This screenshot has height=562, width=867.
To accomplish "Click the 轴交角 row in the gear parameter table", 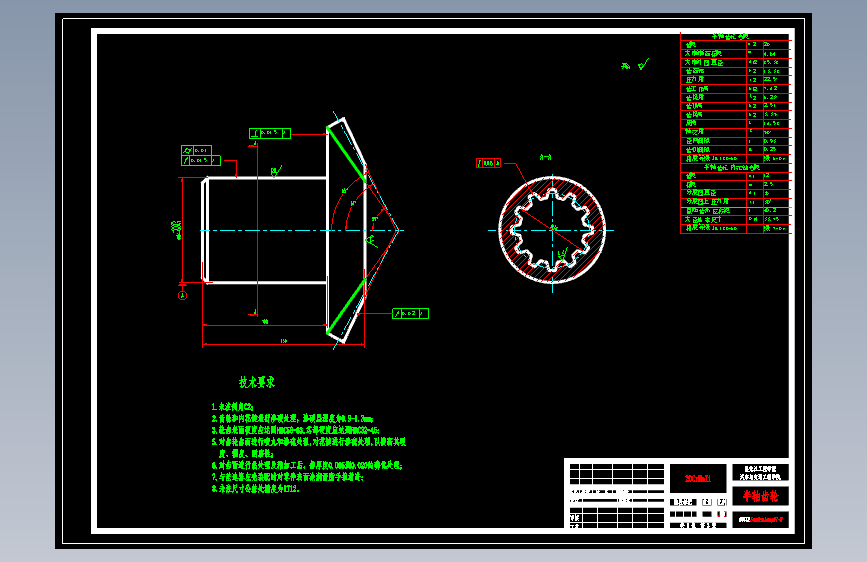I will (x=735, y=132).
